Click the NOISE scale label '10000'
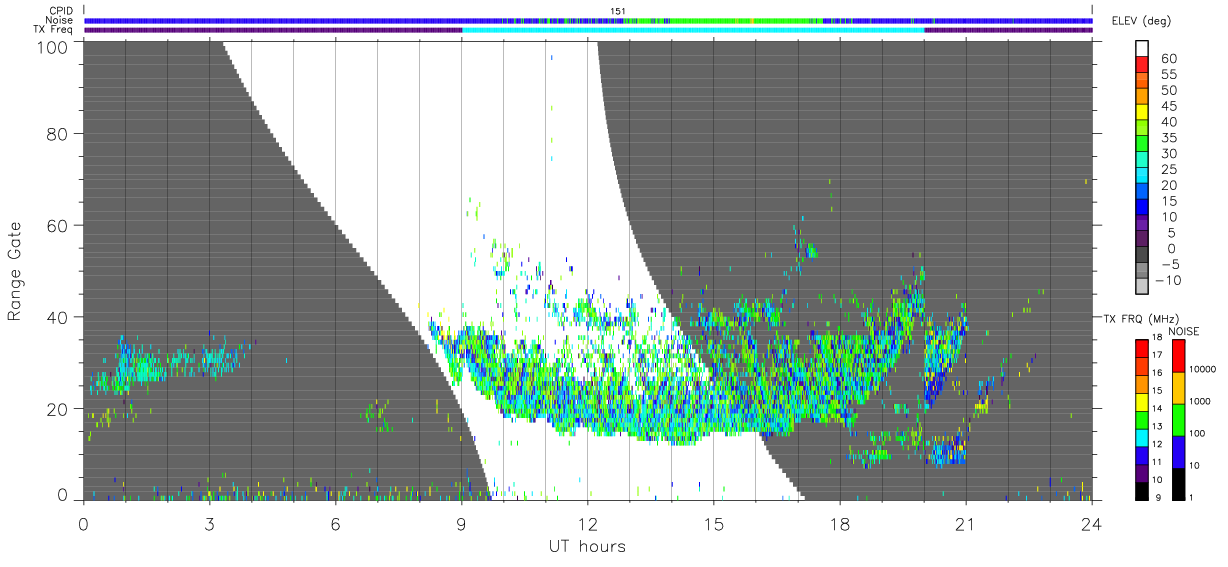 coord(1203,369)
